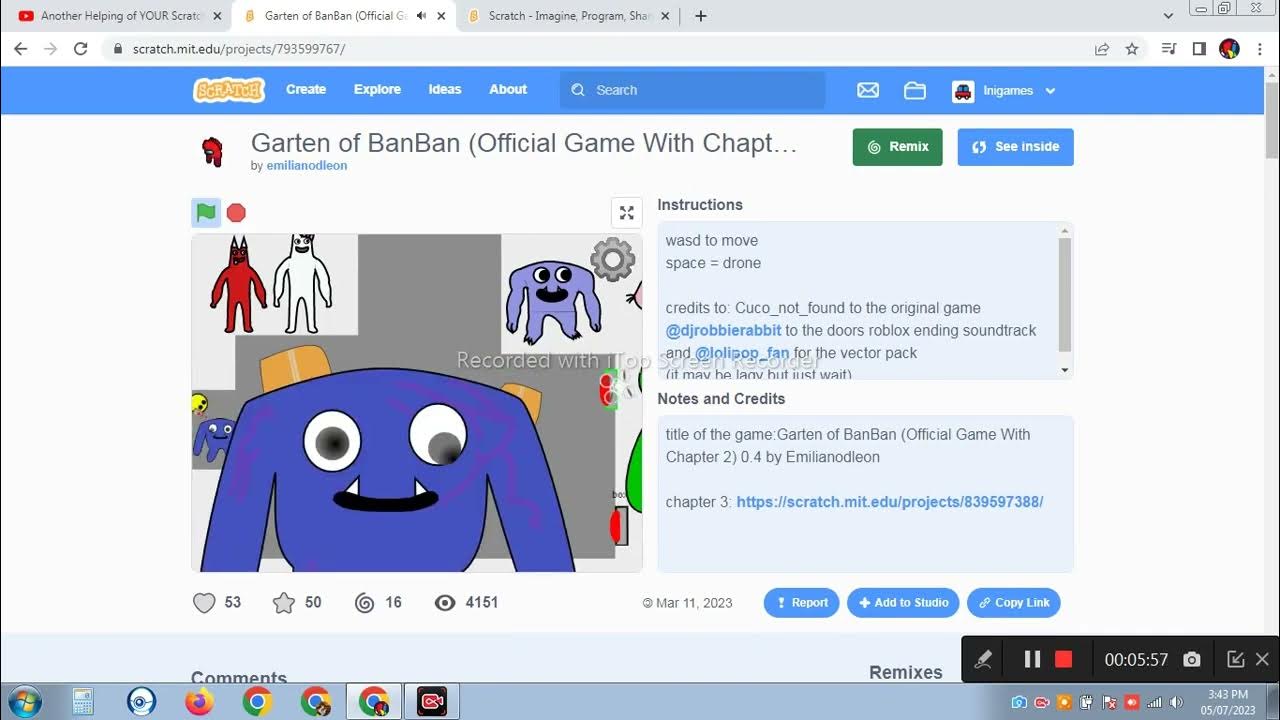
Task: Click the address bar URL
Action: click(239, 49)
